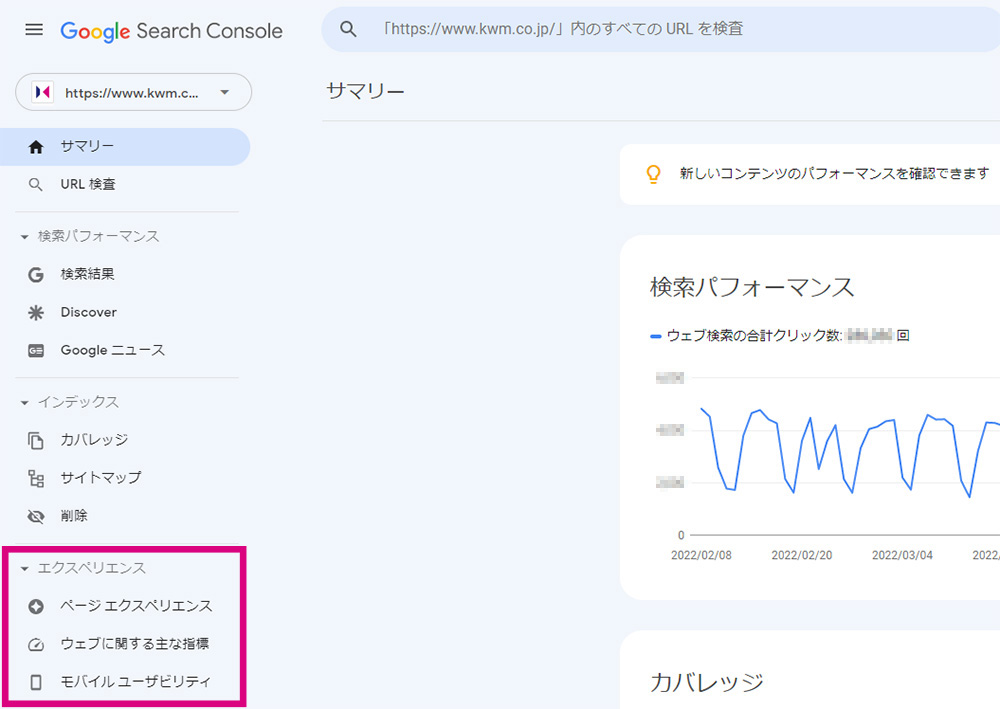This screenshot has height=709, width=1000.
Task: Click the 2022/02/20 axis date label
Action: coord(802,555)
